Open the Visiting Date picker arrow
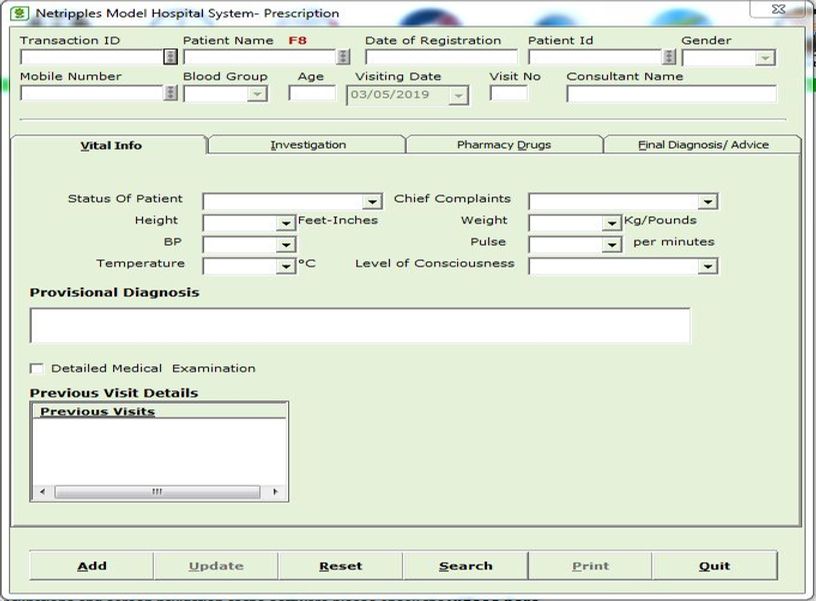The height and width of the screenshot is (601, 816). tap(458, 96)
